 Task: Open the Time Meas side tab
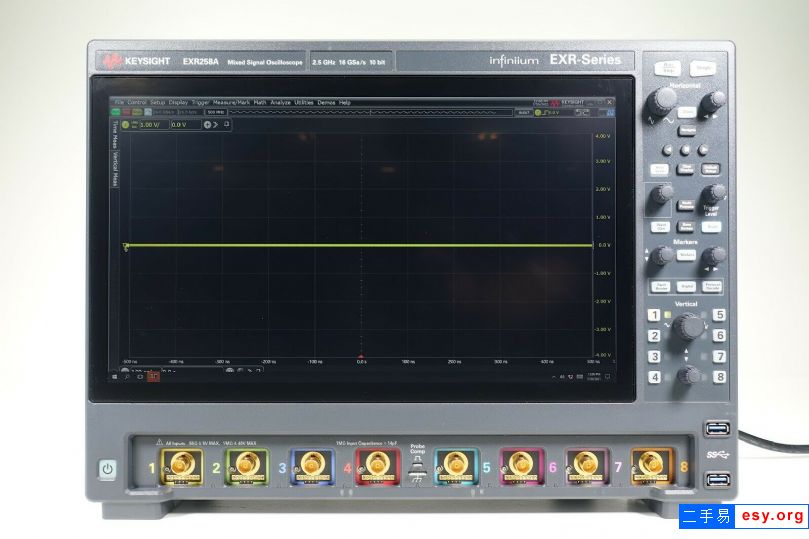pos(115,134)
